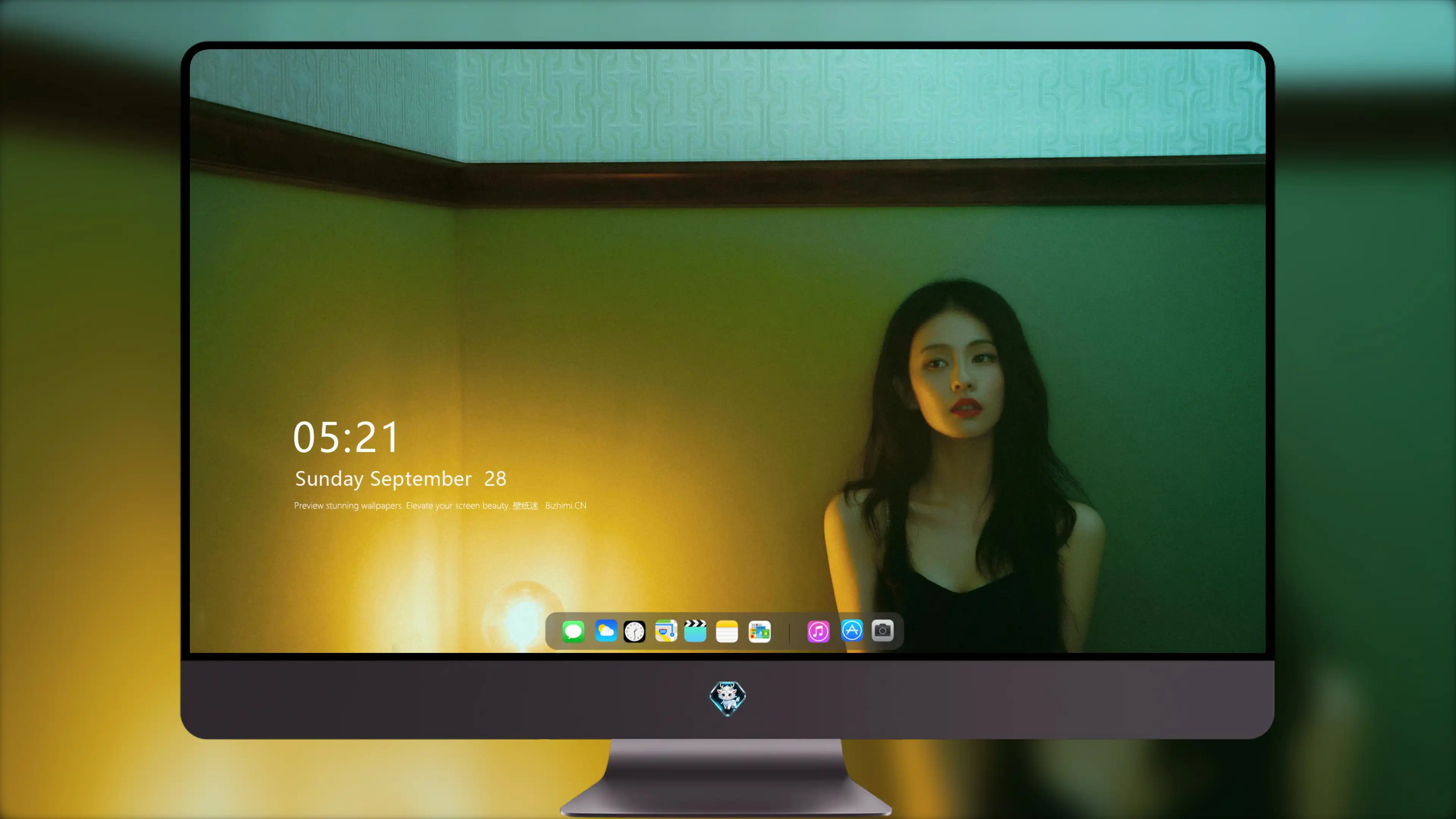Image resolution: width=1456 pixels, height=819 pixels.
Task: Click the 壁纸迷 underlined link text
Action: pos(525,505)
